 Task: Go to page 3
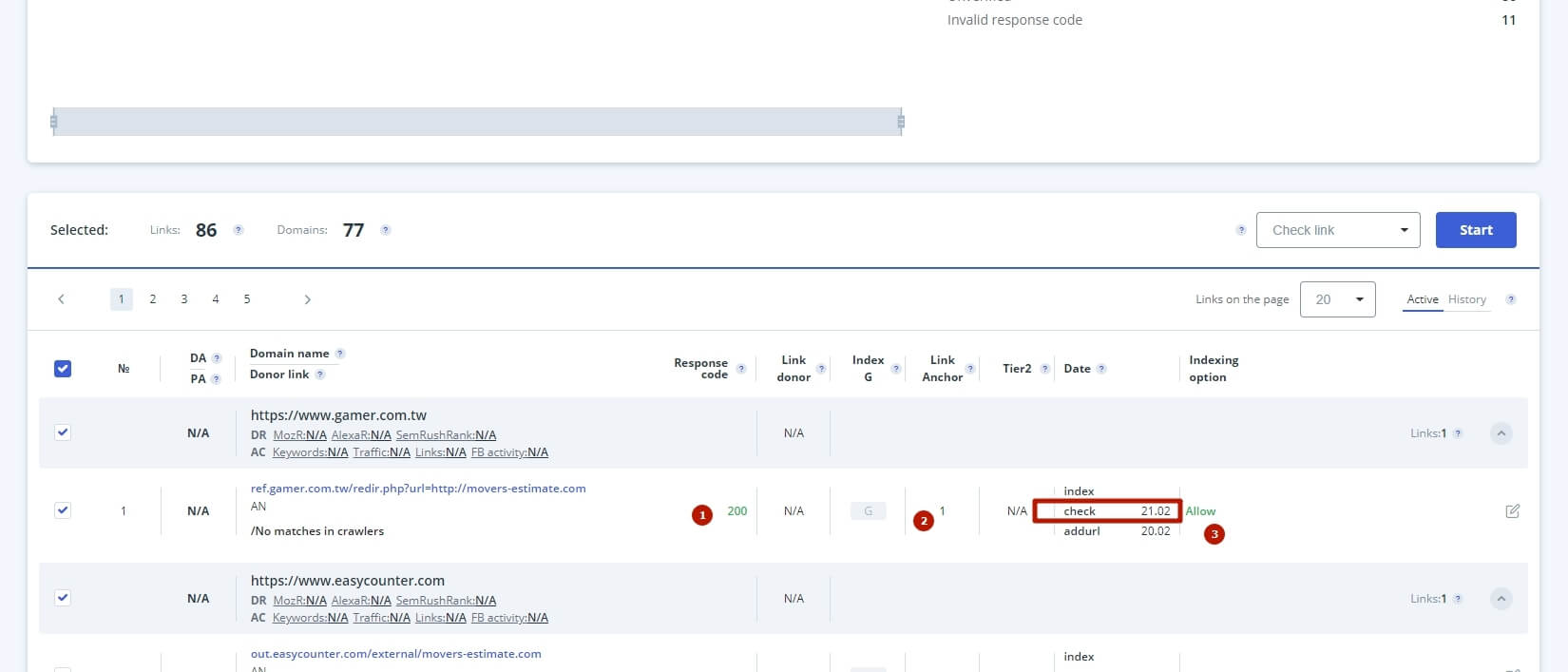tap(184, 299)
